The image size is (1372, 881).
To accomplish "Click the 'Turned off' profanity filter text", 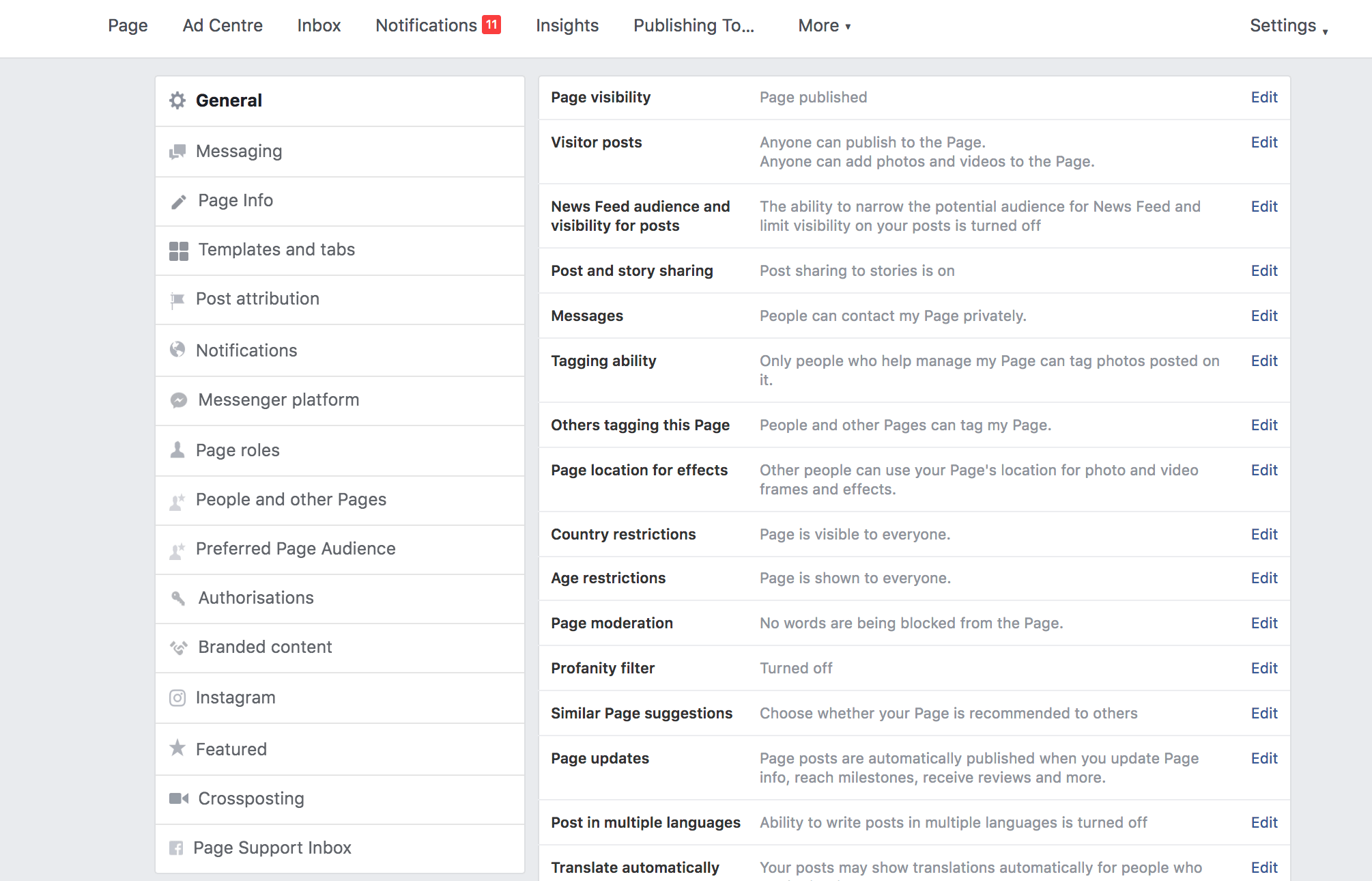I will click(x=796, y=668).
